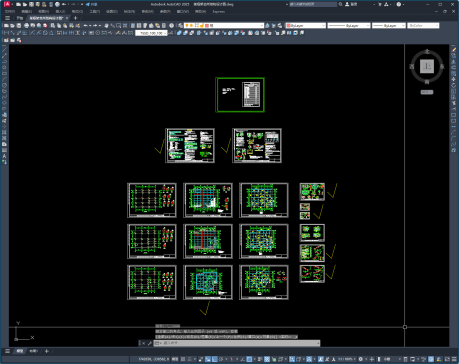Click the red color swatch in color control
The image size is (459, 364).
click(288, 25)
